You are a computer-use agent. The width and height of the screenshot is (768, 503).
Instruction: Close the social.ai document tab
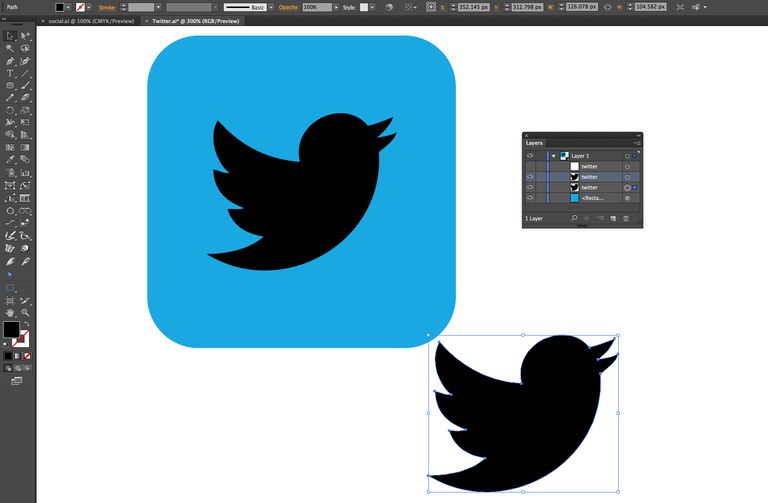pos(43,21)
